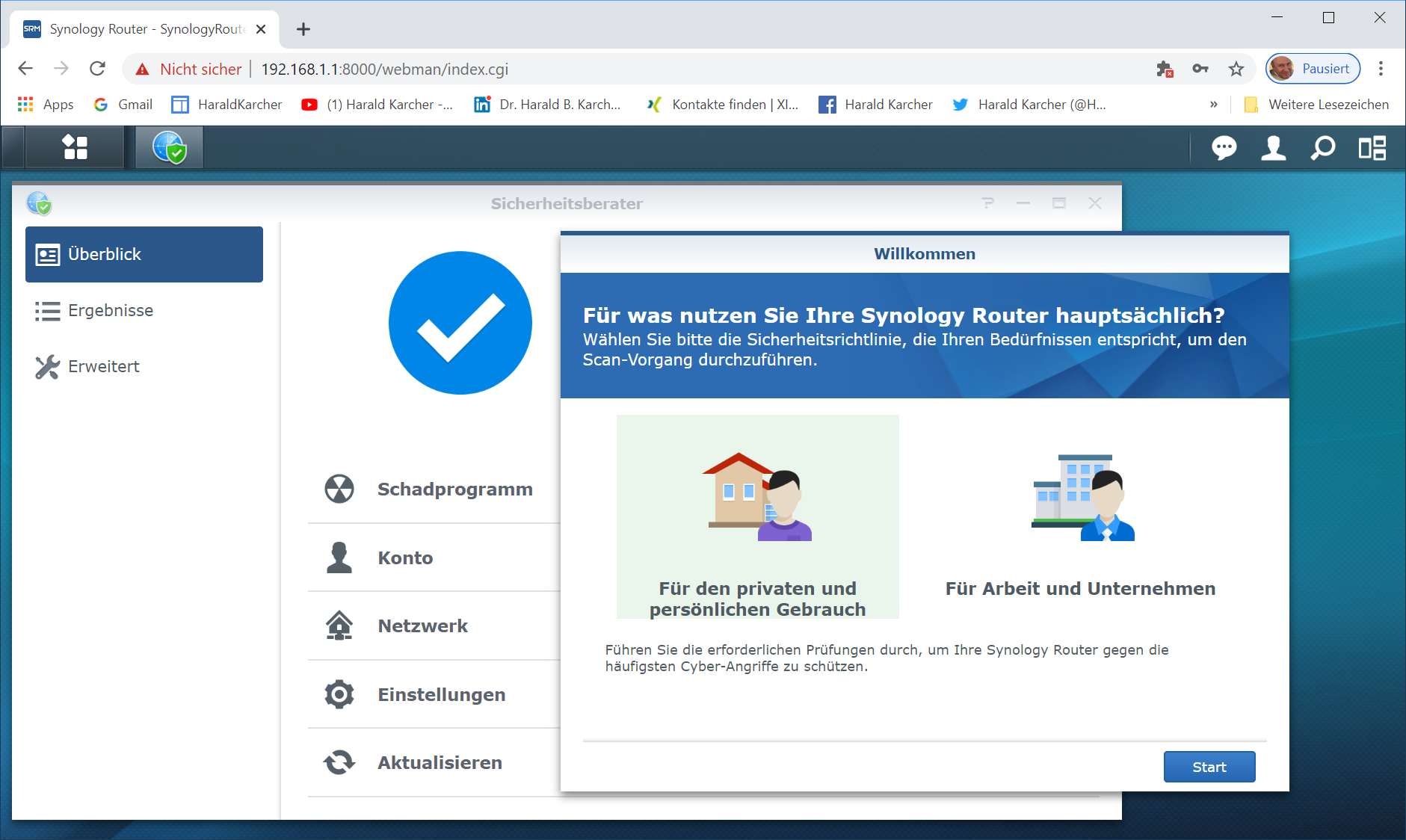The image size is (1406, 840).
Task: Click the saved passwords key icon
Action: pos(1200,69)
